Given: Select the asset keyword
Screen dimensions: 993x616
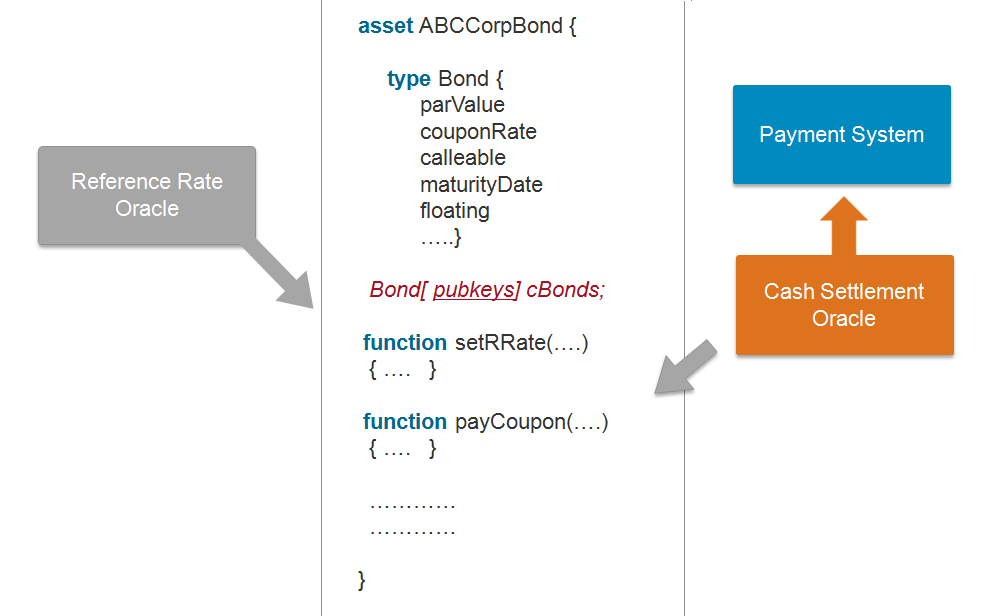Looking at the screenshot, I should coord(385,26).
